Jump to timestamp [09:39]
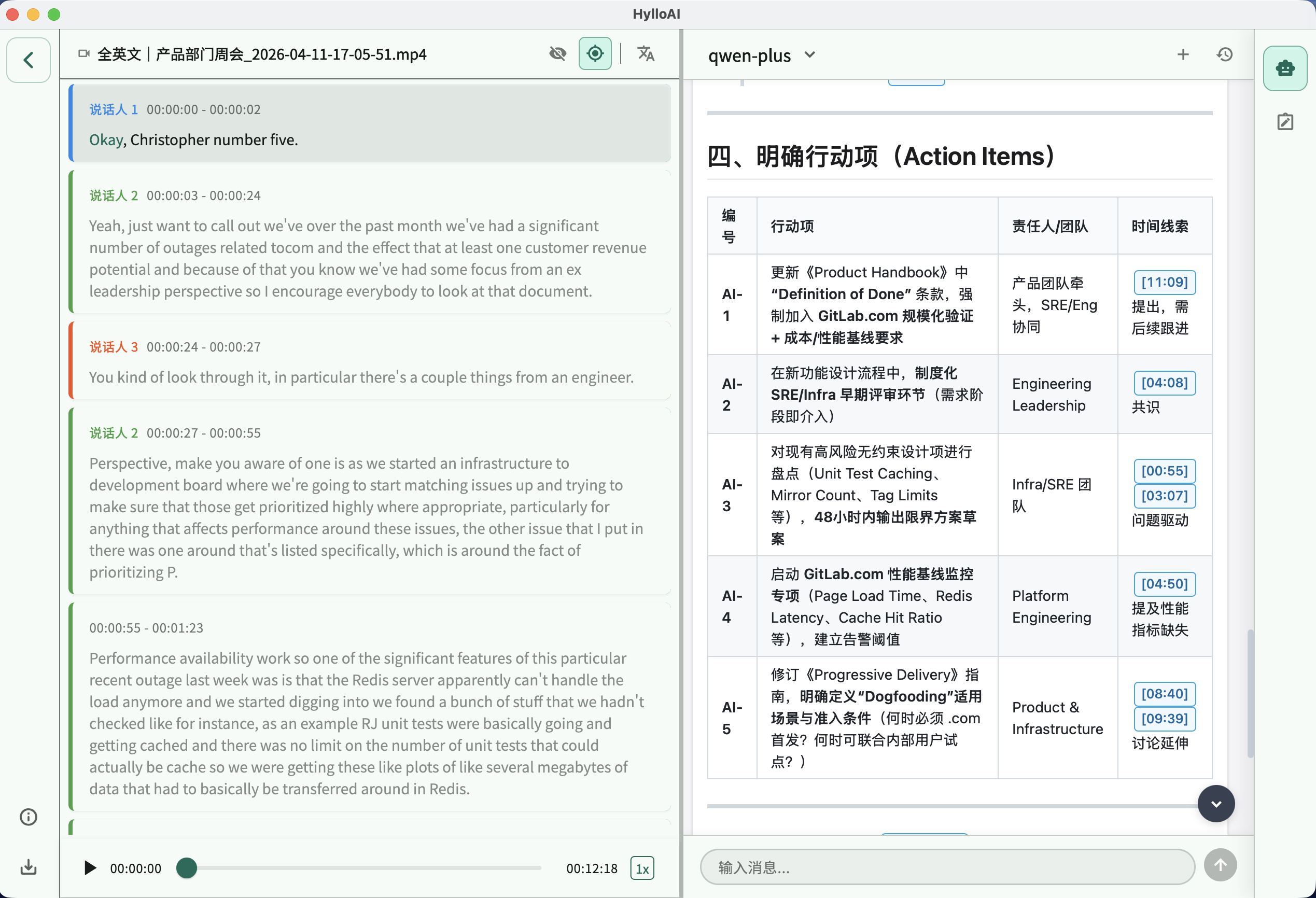 pyautogui.click(x=1164, y=719)
